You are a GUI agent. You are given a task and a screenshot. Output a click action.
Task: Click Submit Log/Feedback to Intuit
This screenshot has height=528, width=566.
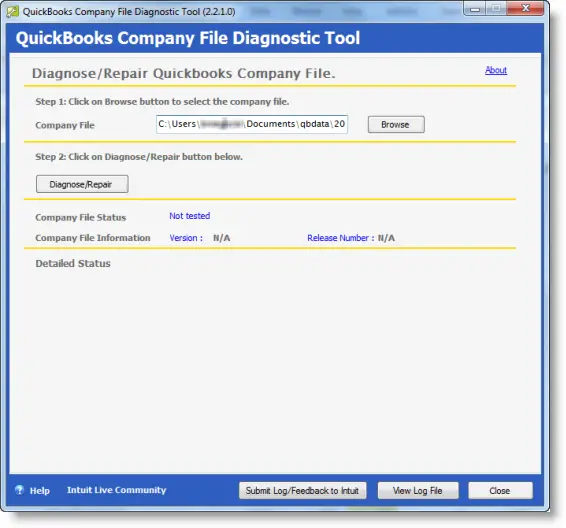click(x=302, y=490)
